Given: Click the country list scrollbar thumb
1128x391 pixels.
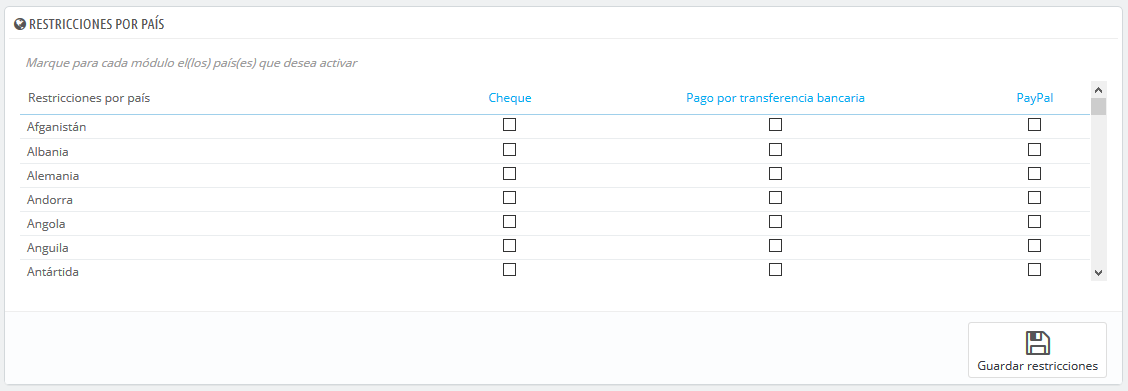Looking at the screenshot, I should point(1099,107).
